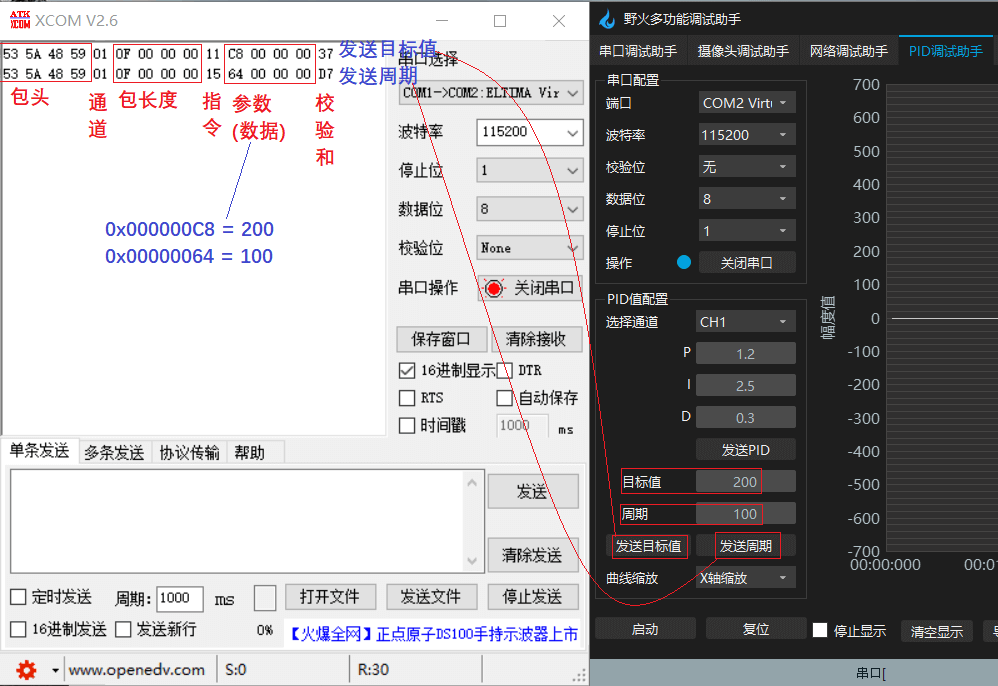Open the COM1->COM2 serial port dropdown
The height and width of the screenshot is (686, 998).
(491, 93)
